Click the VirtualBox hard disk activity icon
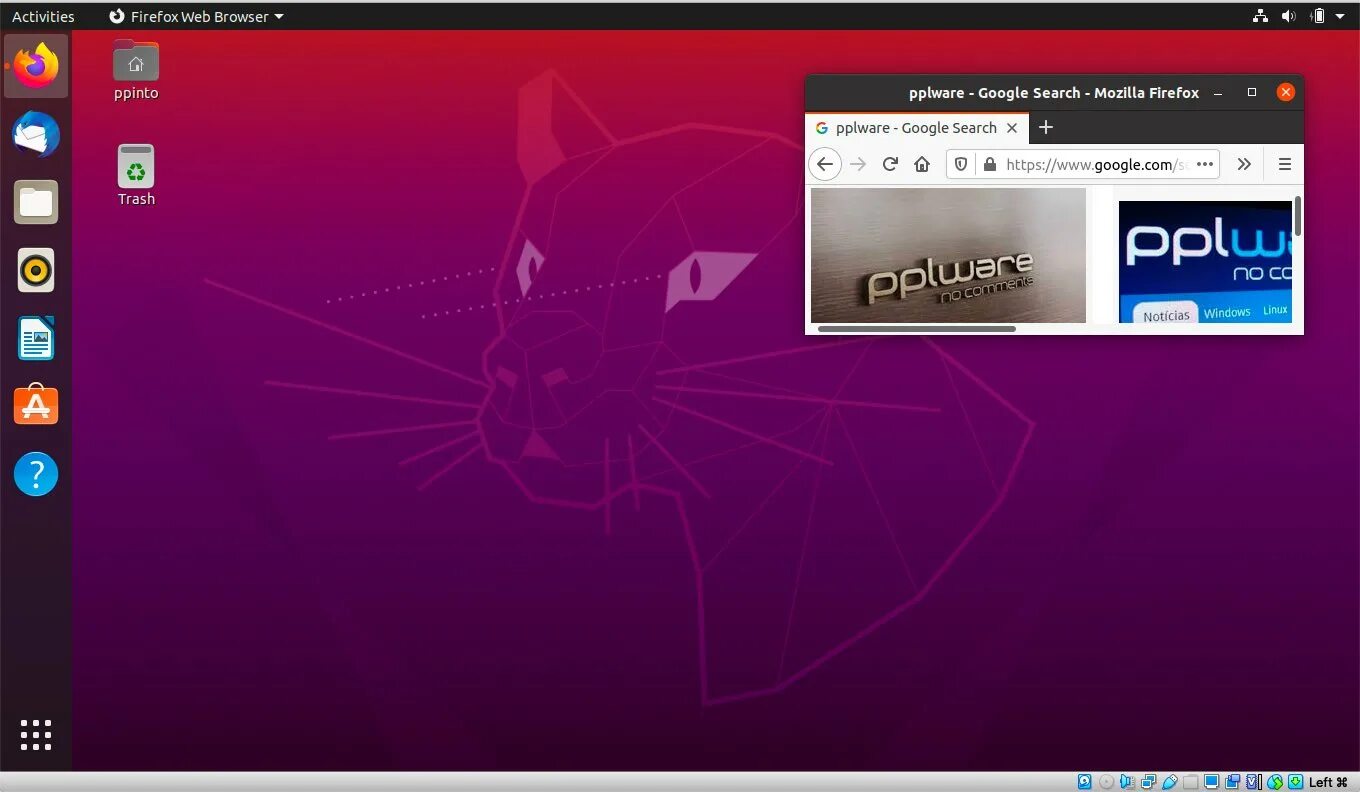Viewport: 1360px width, 792px height. click(1084, 782)
